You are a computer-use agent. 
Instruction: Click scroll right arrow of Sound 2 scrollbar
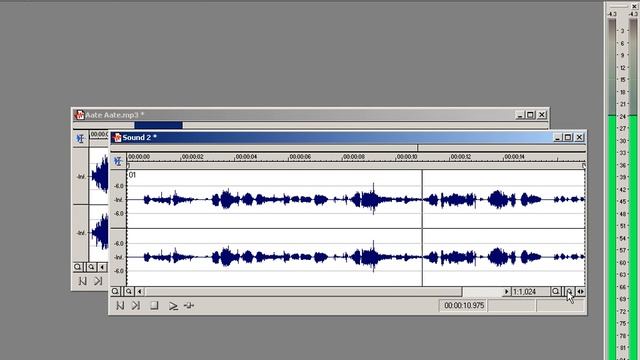click(x=506, y=291)
